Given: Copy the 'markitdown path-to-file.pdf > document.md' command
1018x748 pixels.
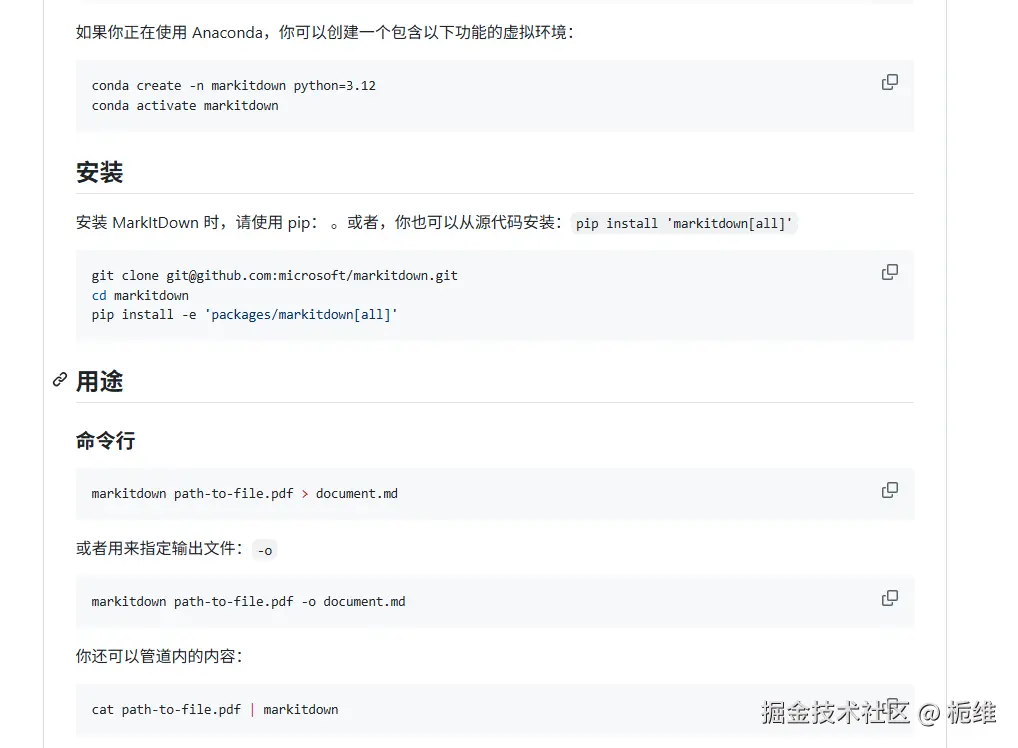Looking at the screenshot, I should pyautogui.click(x=889, y=490).
